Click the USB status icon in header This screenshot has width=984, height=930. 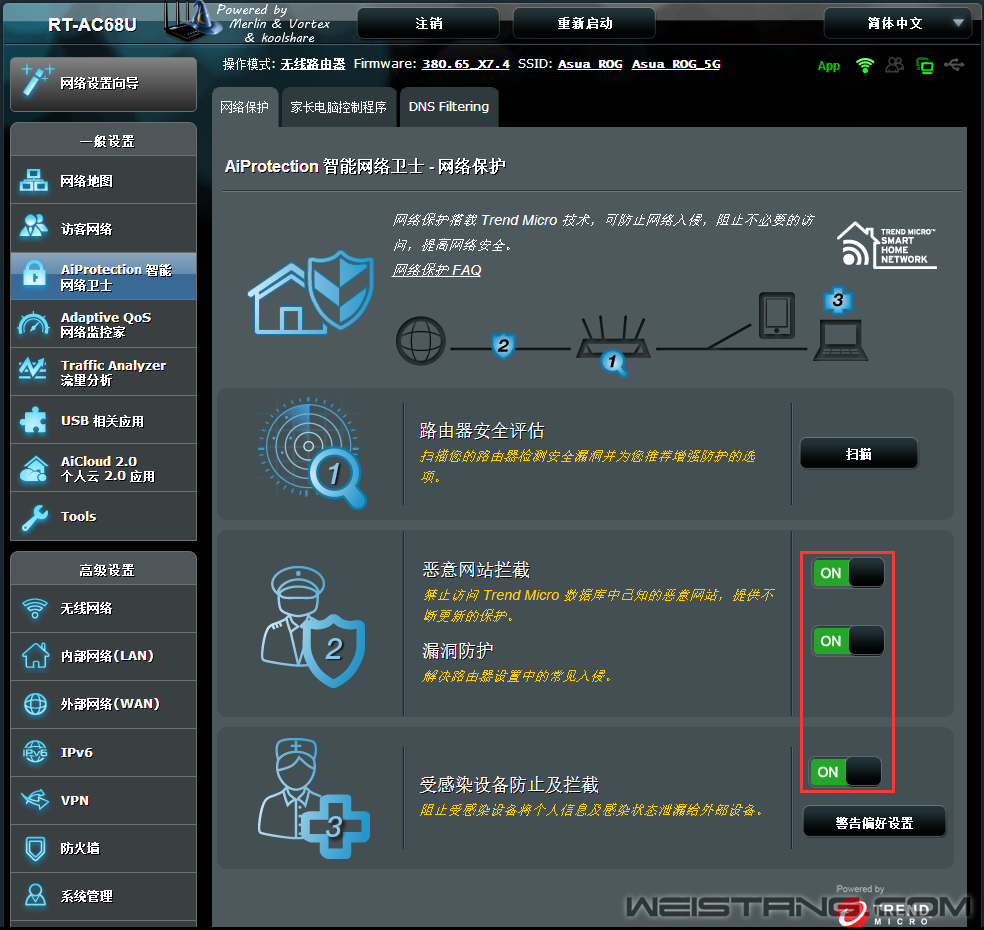tap(954, 65)
